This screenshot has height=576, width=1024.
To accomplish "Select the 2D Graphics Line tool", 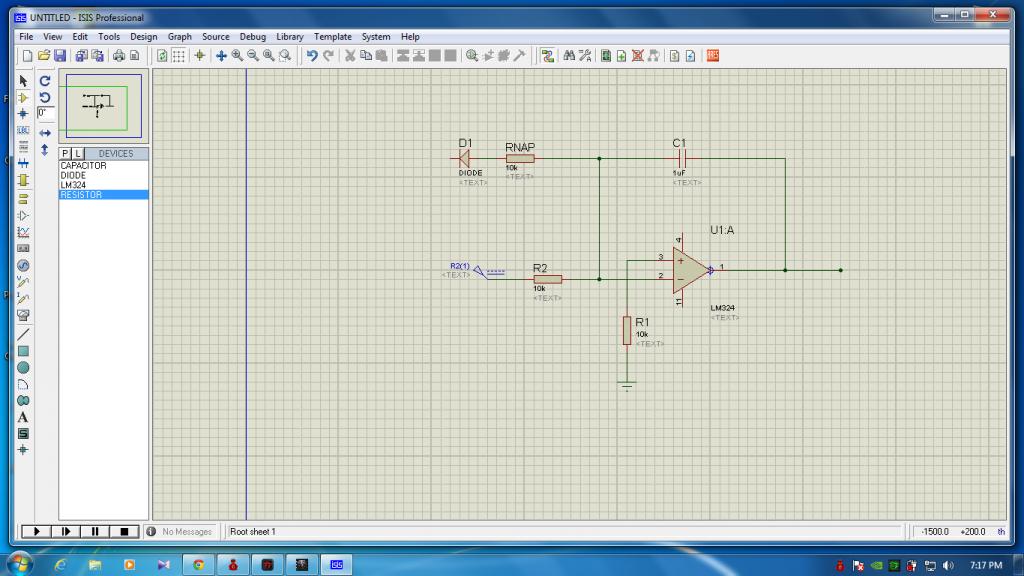I will click(x=23, y=333).
